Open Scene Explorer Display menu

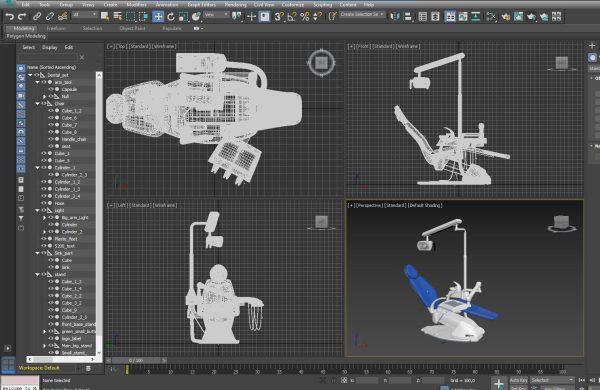pyautogui.click(x=49, y=47)
